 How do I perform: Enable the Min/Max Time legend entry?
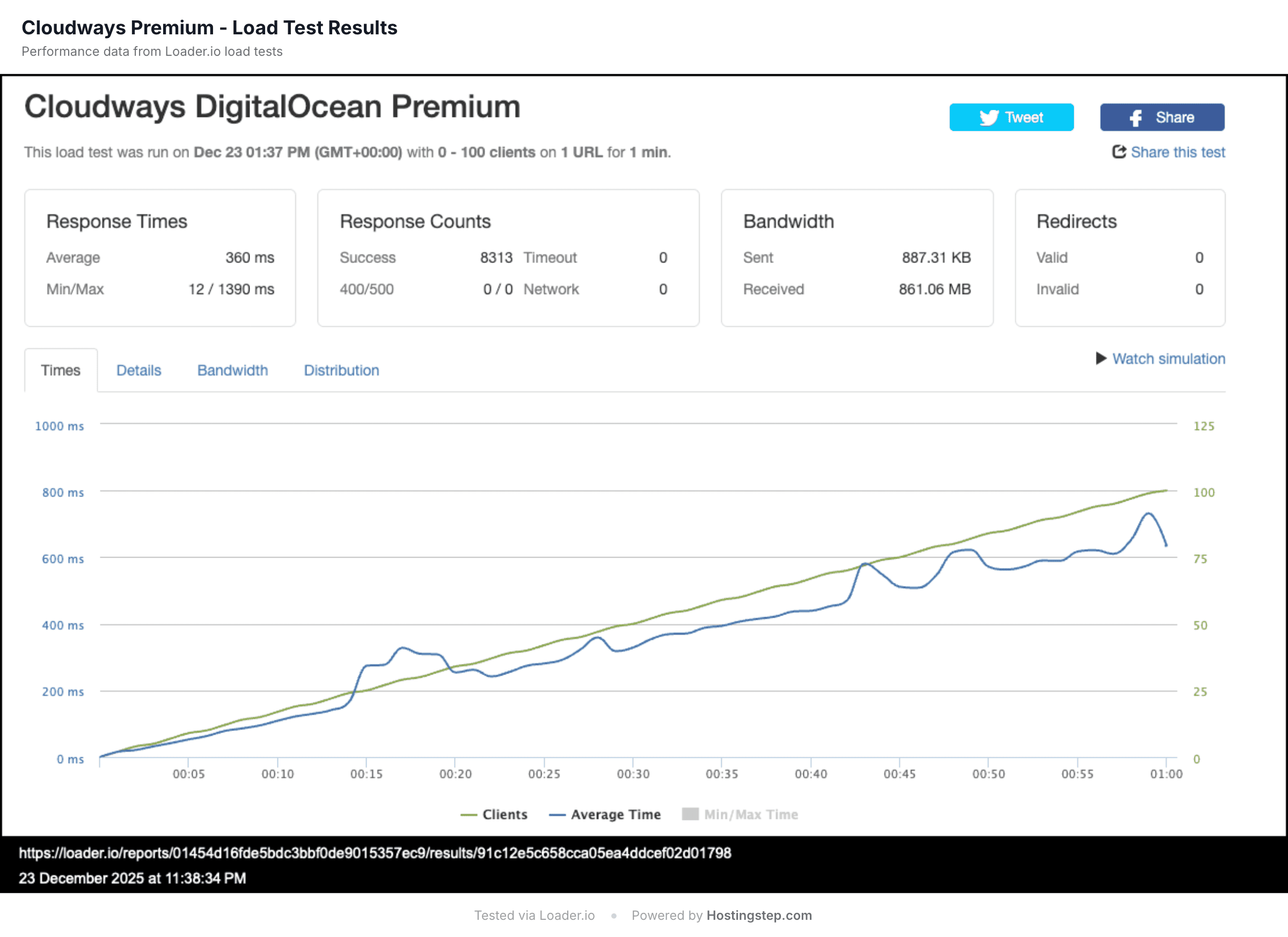[740, 814]
